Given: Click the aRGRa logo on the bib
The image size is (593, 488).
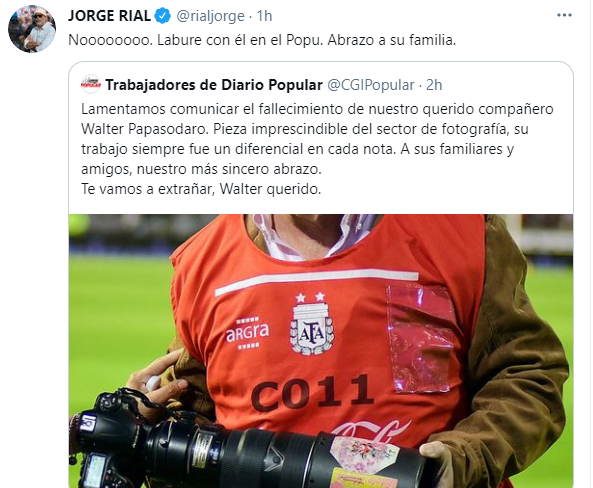Looking at the screenshot, I should (x=247, y=333).
